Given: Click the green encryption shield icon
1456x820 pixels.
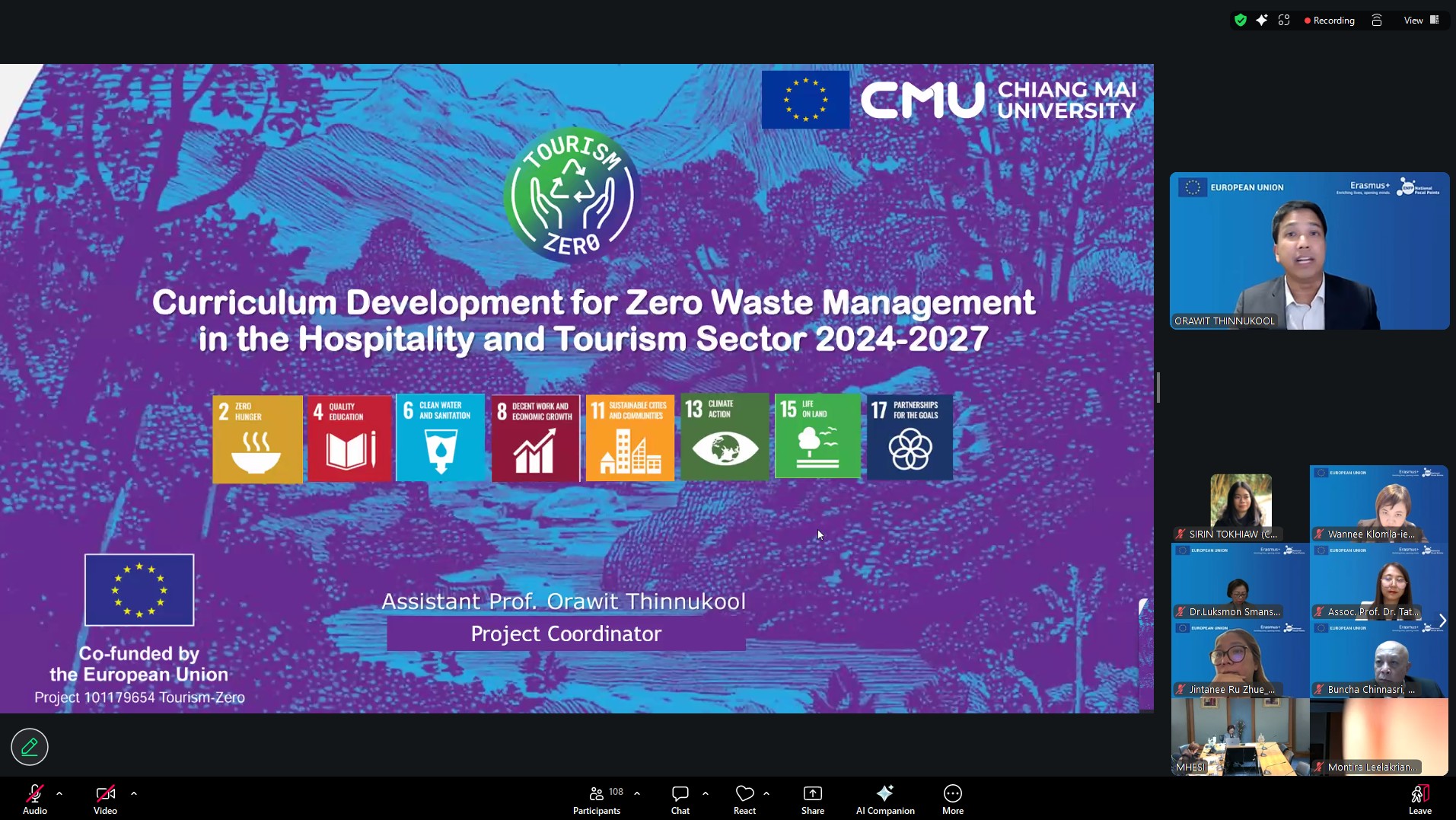Looking at the screenshot, I should 1241,21.
